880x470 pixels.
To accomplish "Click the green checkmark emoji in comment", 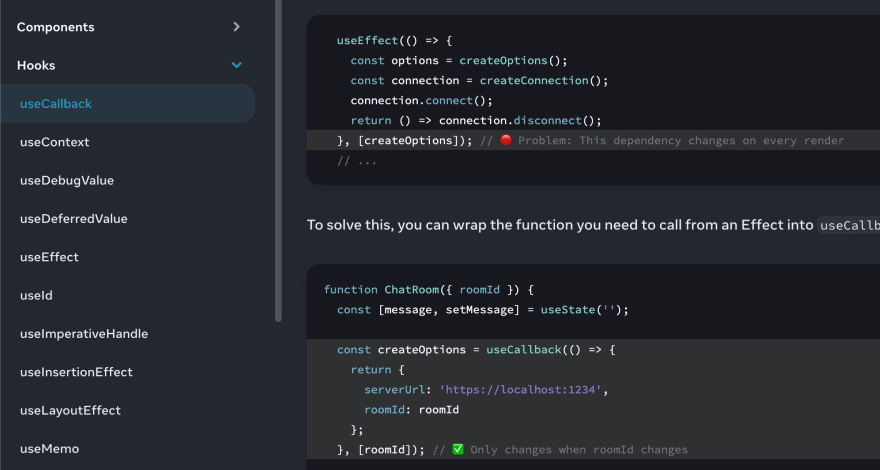I will coord(458,449).
